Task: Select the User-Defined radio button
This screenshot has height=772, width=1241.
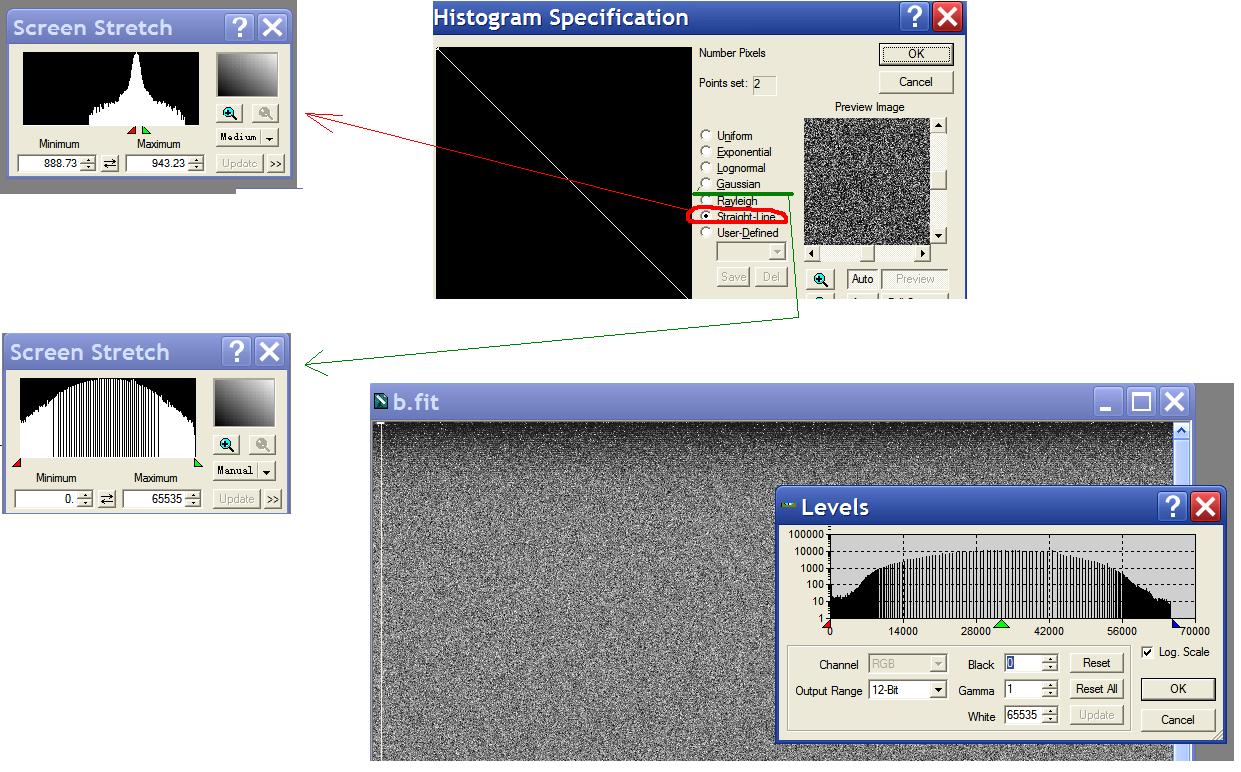Action: (x=706, y=233)
